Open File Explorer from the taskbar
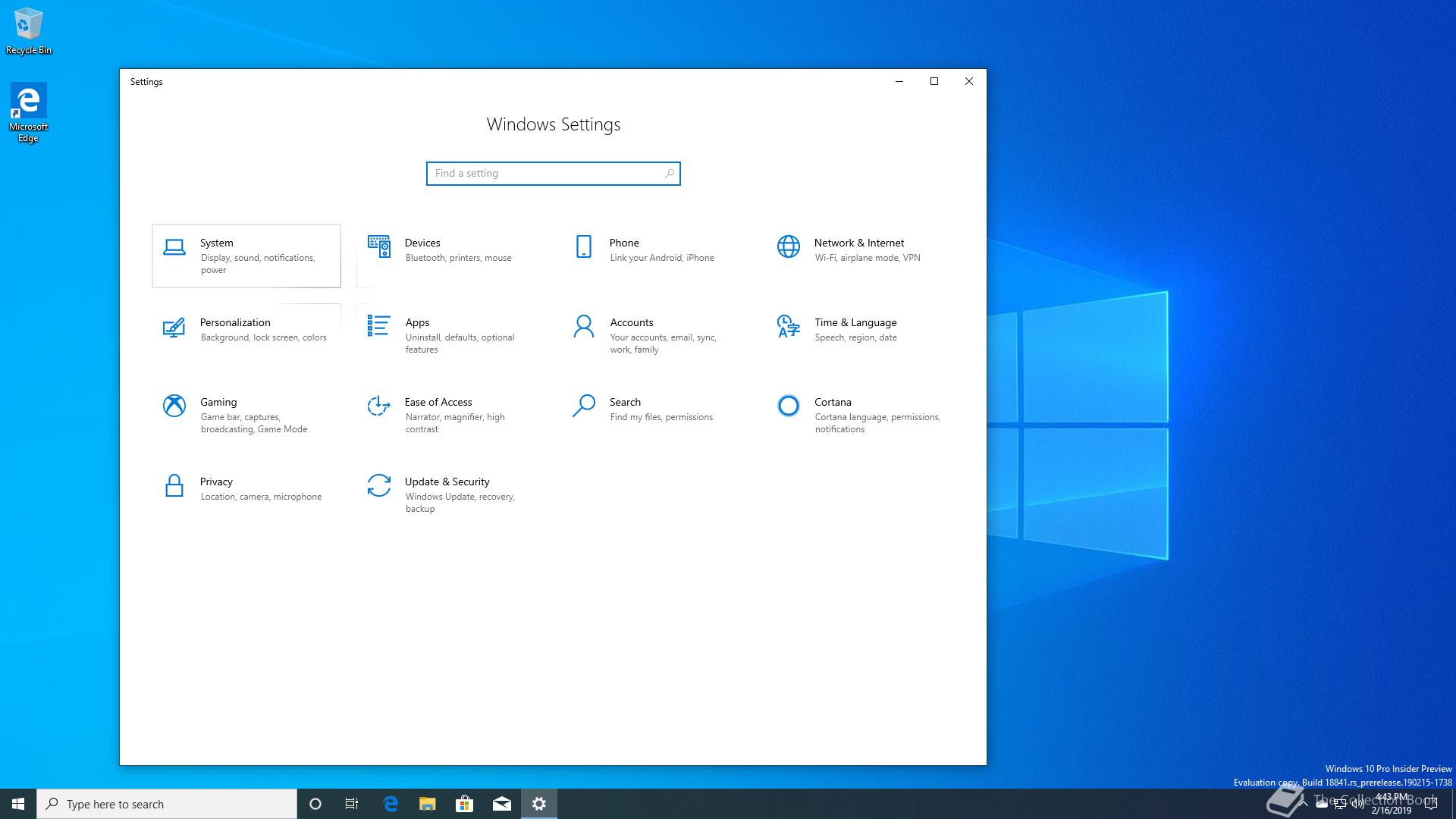 (428, 804)
